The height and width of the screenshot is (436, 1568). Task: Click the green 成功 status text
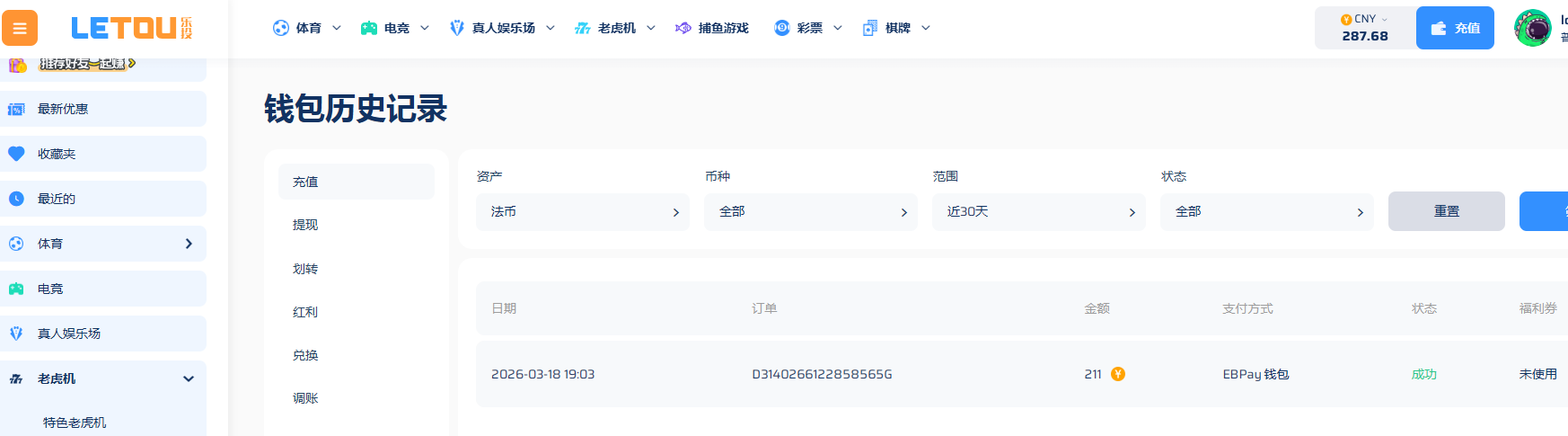(1424, 374)
